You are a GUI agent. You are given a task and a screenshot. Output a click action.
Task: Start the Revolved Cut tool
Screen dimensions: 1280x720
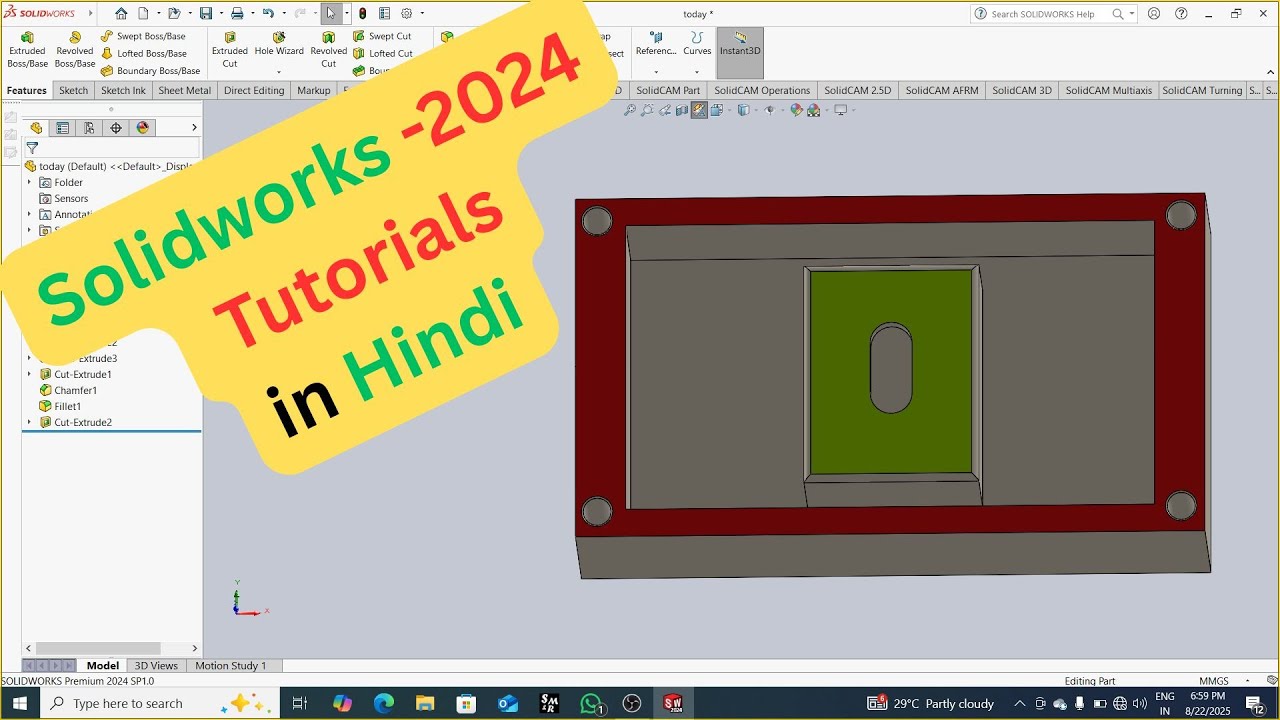[x=328, y=50]
